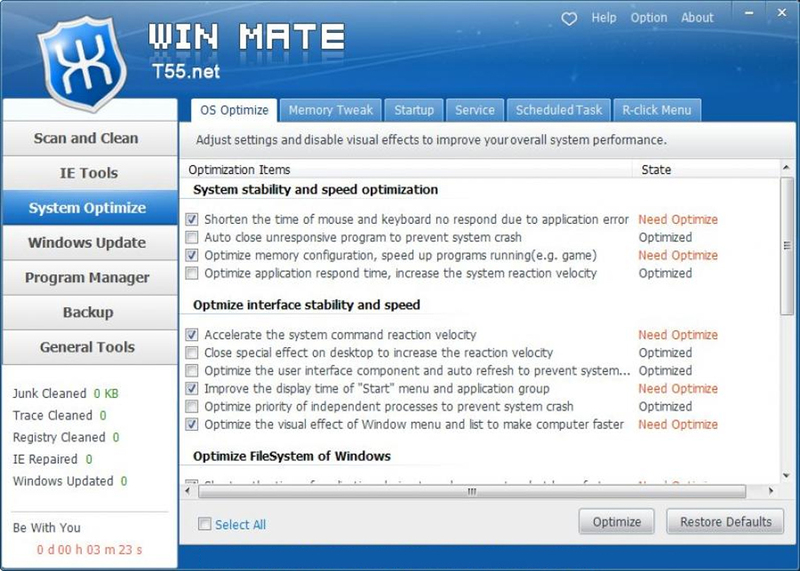Click the heart icon beside Help
Viewport: 800px width, 571px height.
pyautogui.click(x=569, y=18)
